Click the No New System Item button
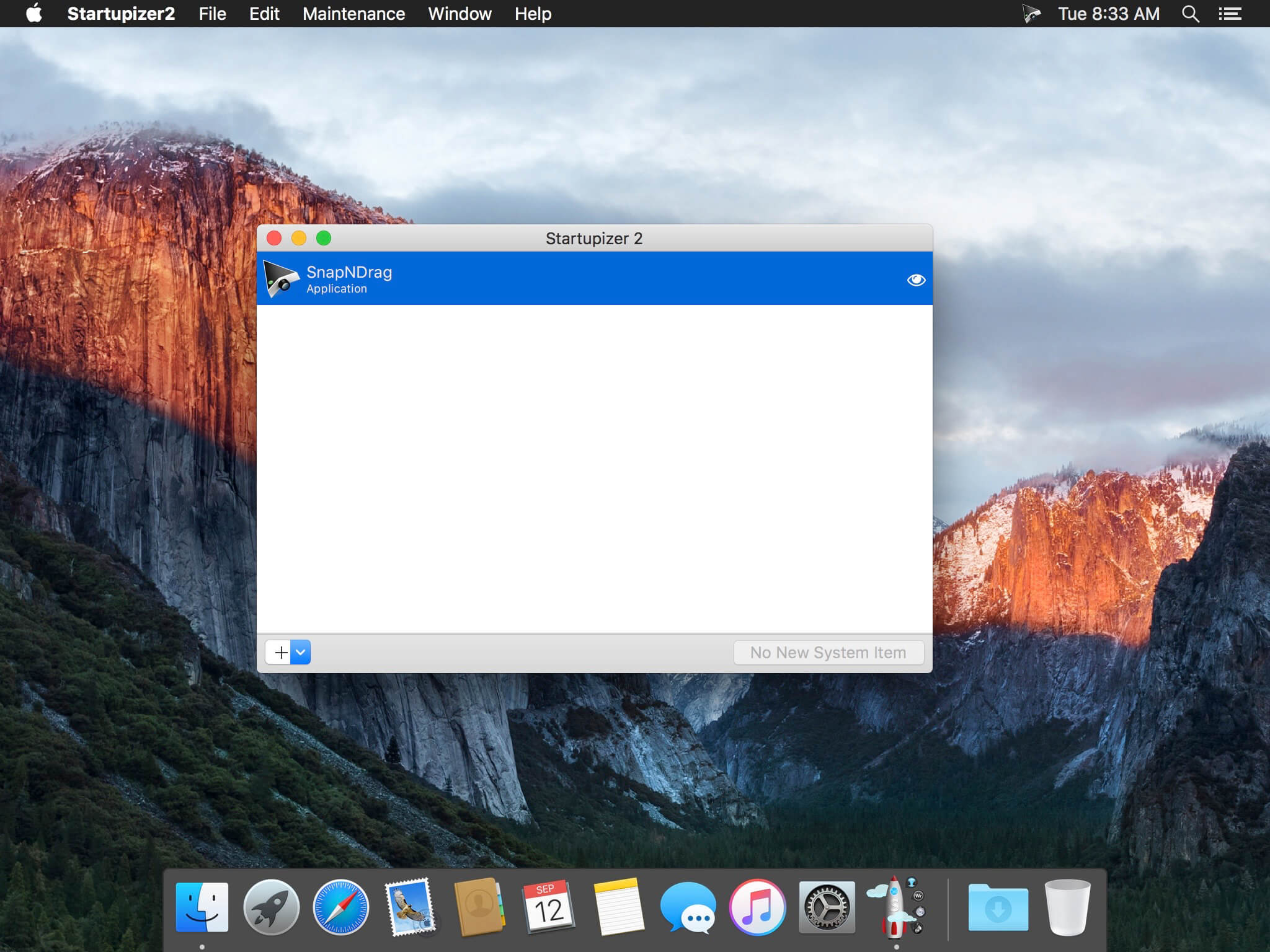 (x=828, y=653)
